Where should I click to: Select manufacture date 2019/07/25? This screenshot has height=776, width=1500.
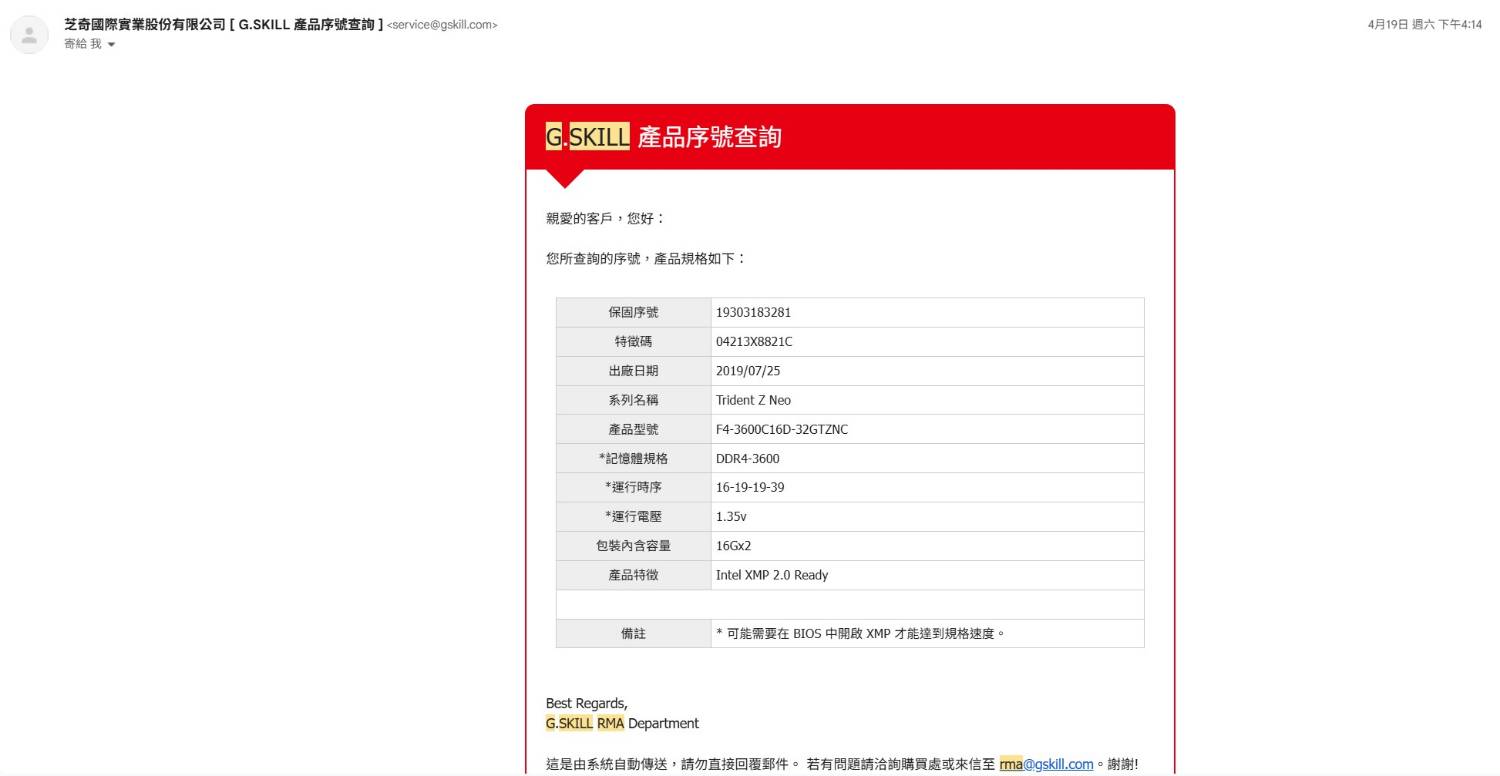[x=748, y=371]
